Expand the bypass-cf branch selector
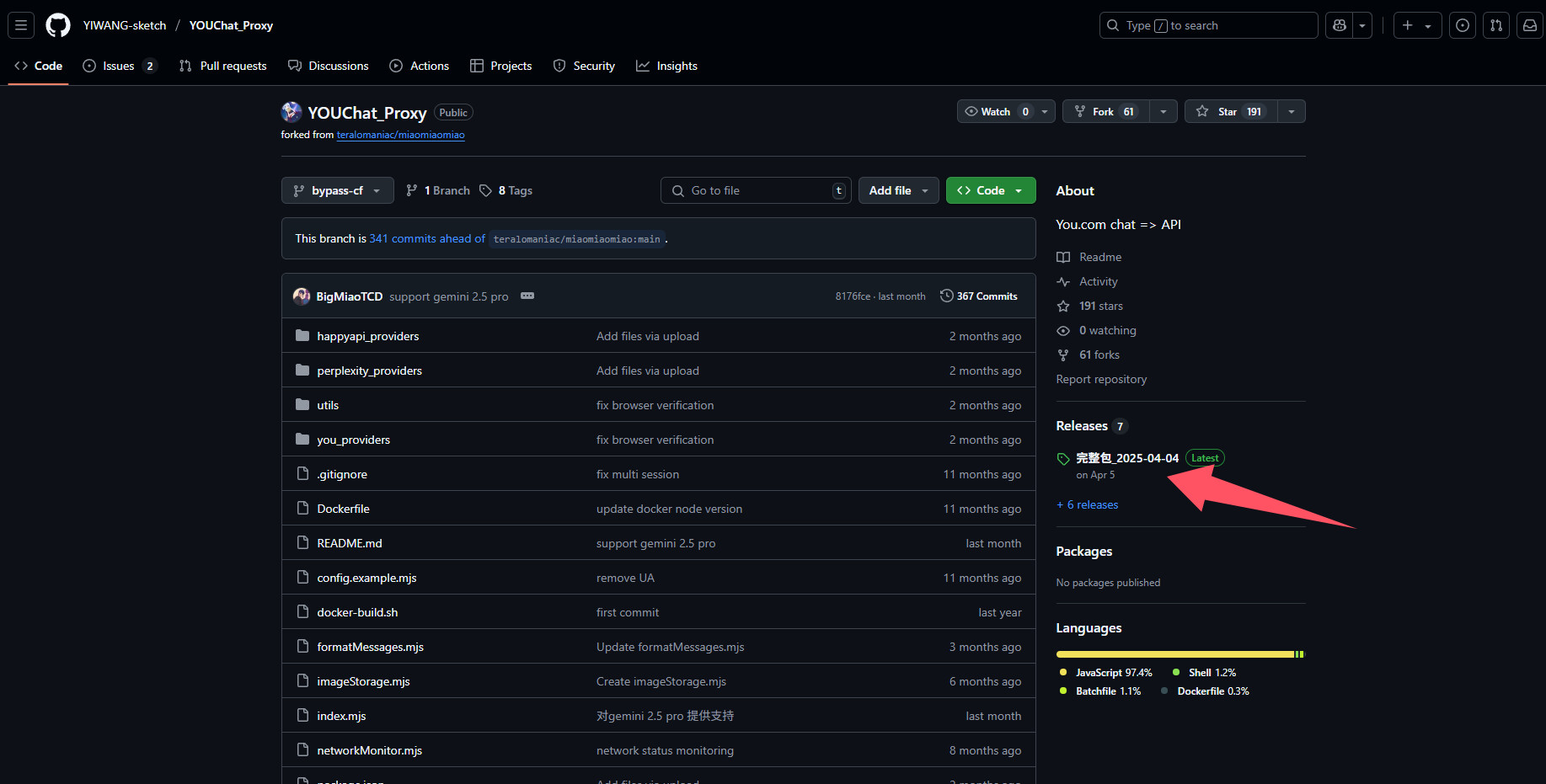The width and height of the screenshot is (1546, 784). coord(337,191)
